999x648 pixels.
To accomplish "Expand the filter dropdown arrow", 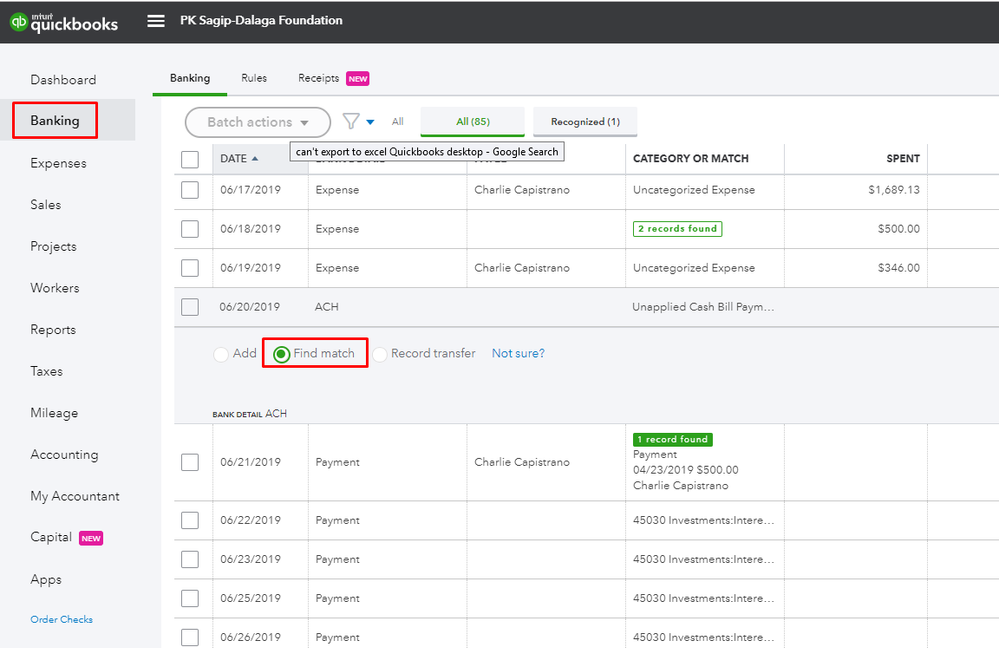I will tap(371, 122).
